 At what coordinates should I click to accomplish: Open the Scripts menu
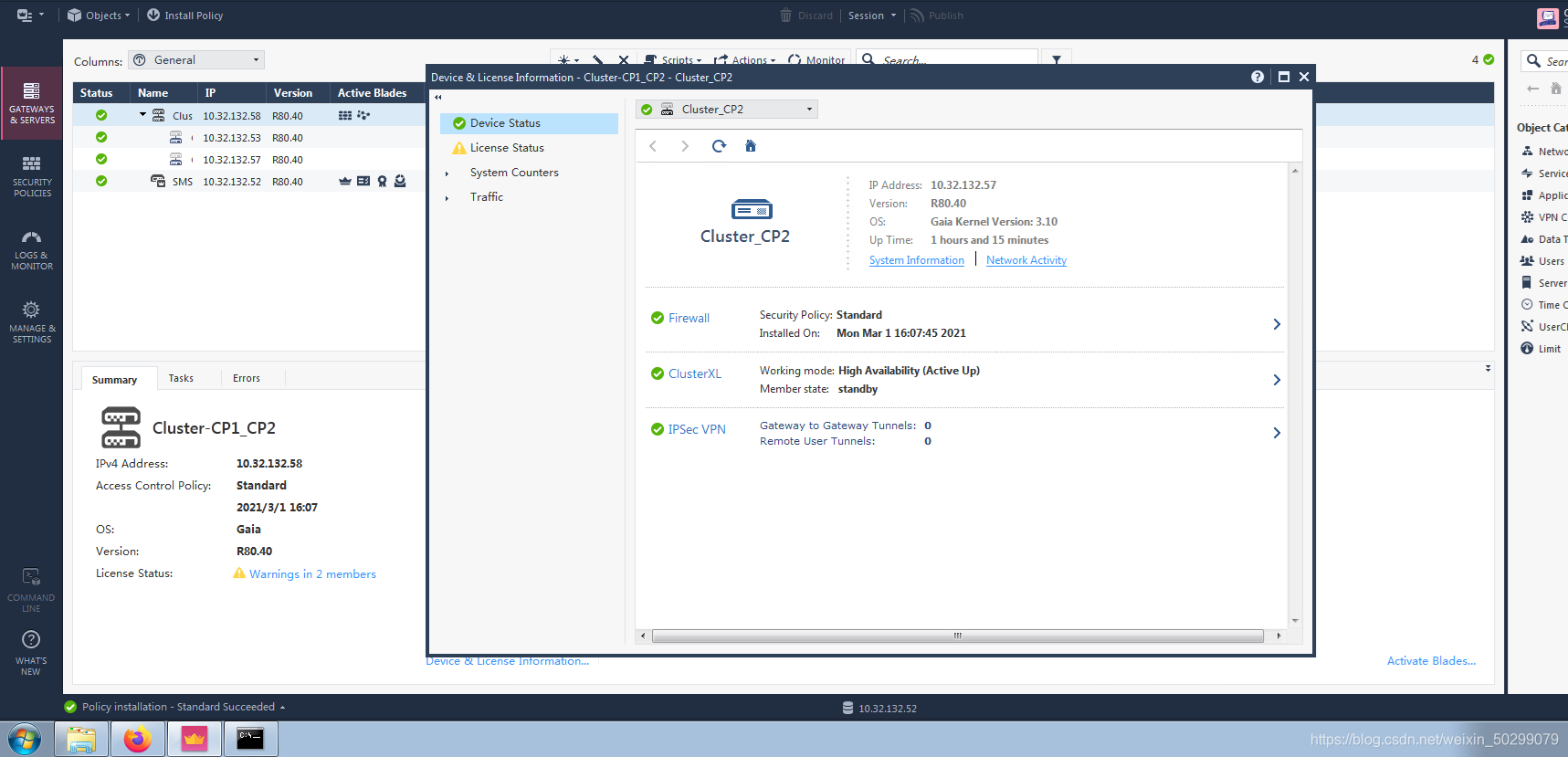pyautogui.click(x=674, y=60)
